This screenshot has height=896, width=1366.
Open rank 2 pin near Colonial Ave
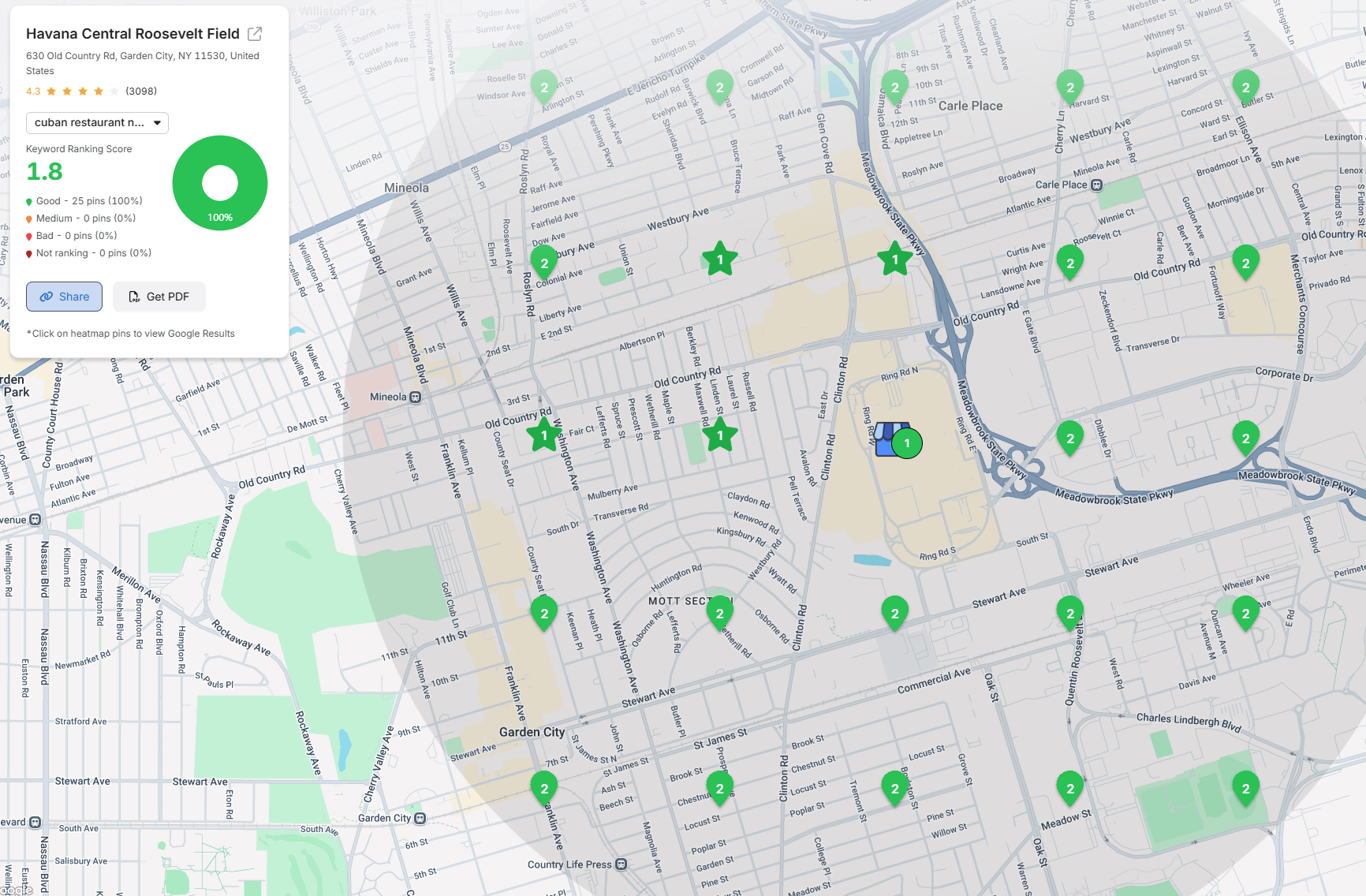point(544,263)
